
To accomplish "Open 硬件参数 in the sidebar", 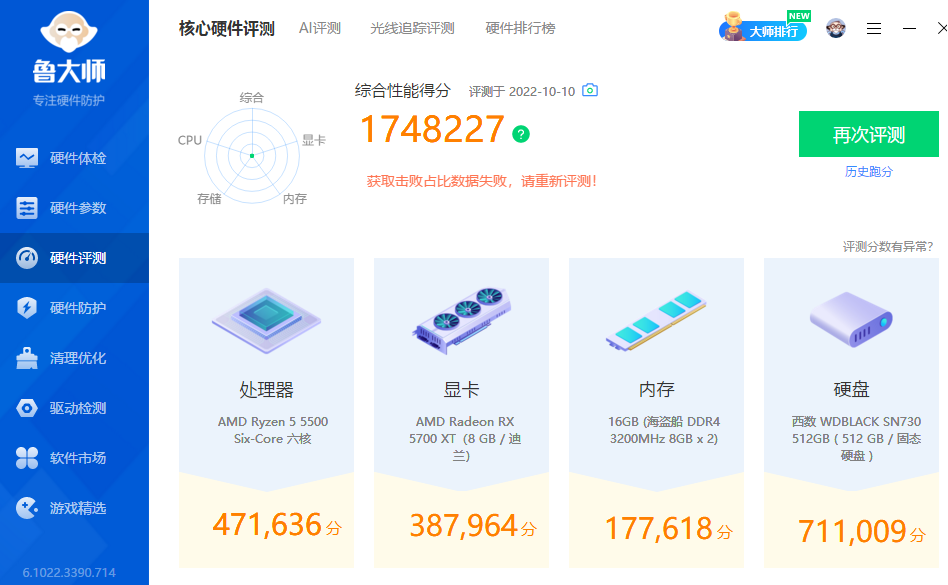I will 75,208.
